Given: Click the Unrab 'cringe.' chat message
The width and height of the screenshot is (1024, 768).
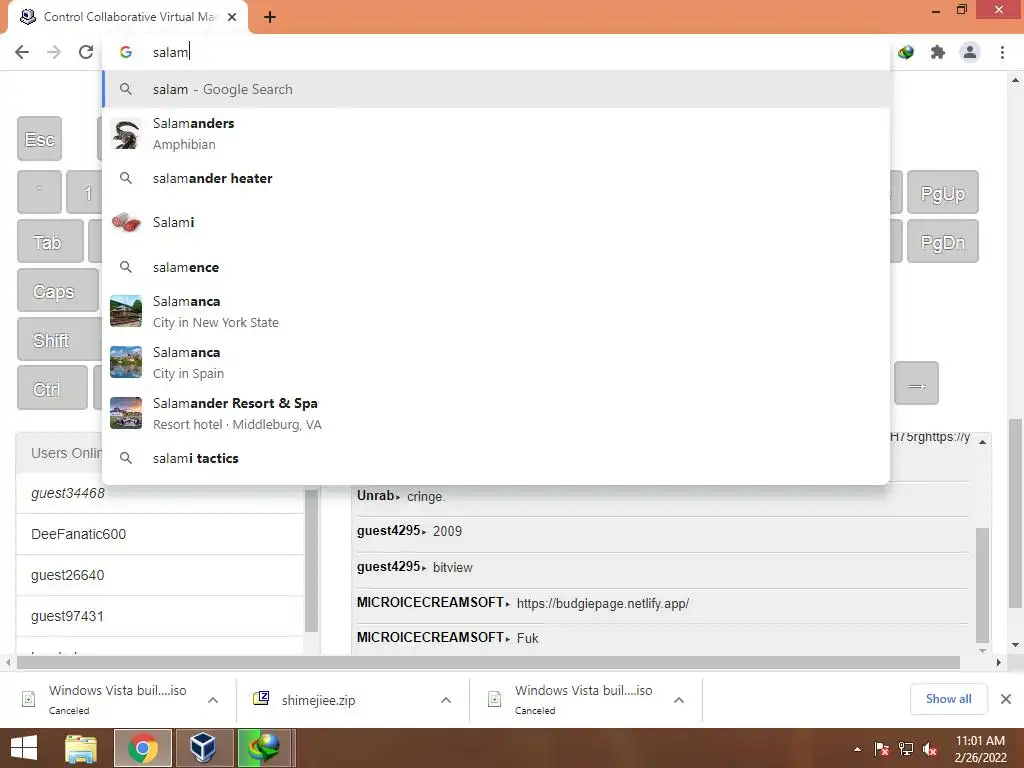Looking at the screenshot, I should coord(662,496).
